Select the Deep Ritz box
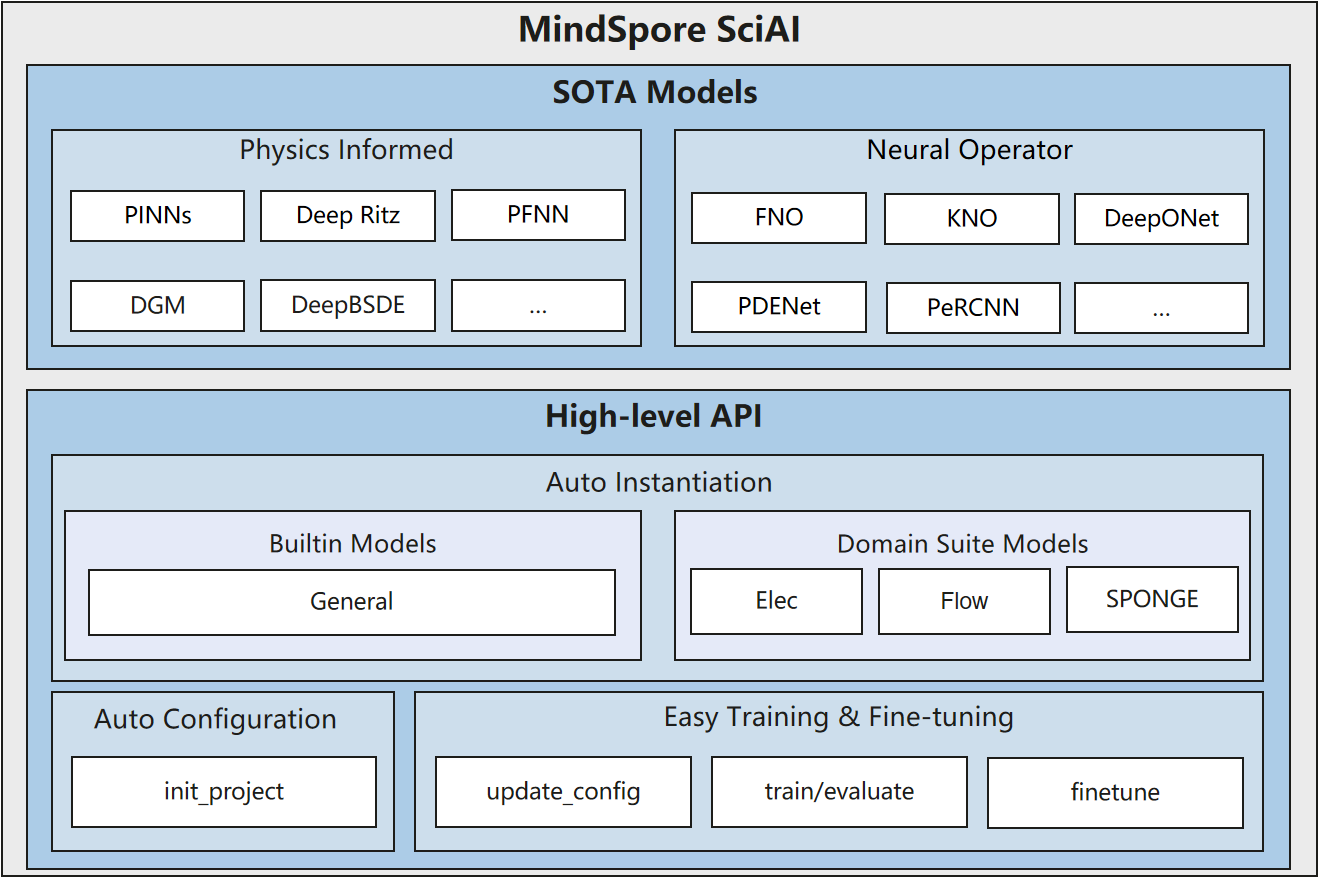Image resolution: width=1318 pixels, height=877 pixels. click(348, 216)
